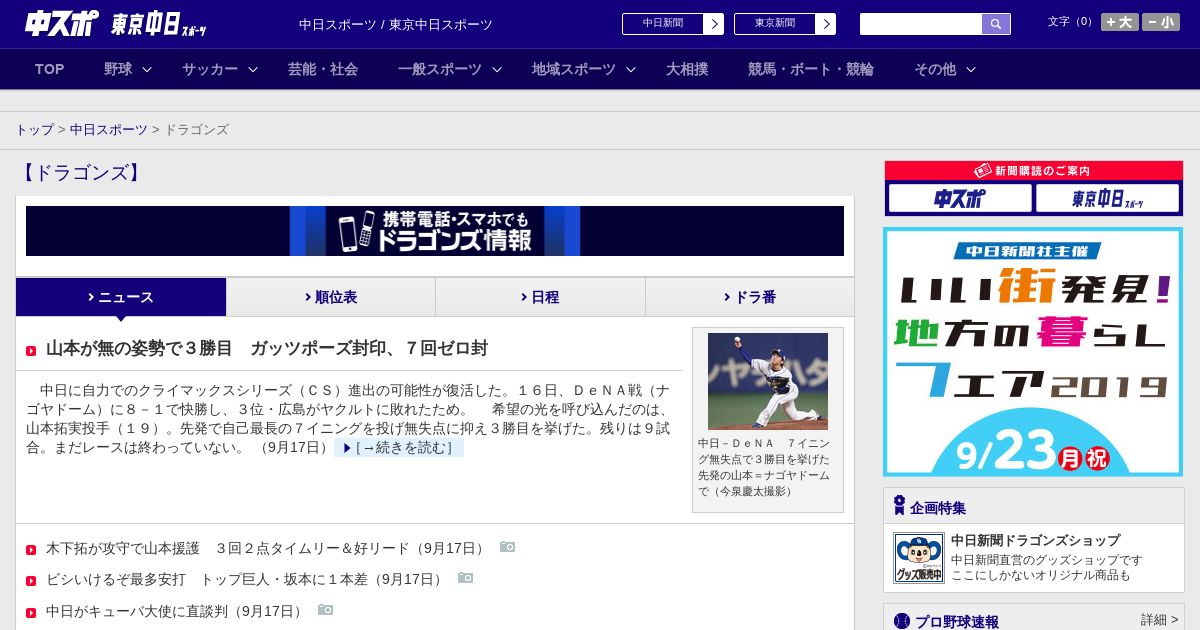Open the 中日新聞 link button
1200x630 pixels.
[663, 24]
